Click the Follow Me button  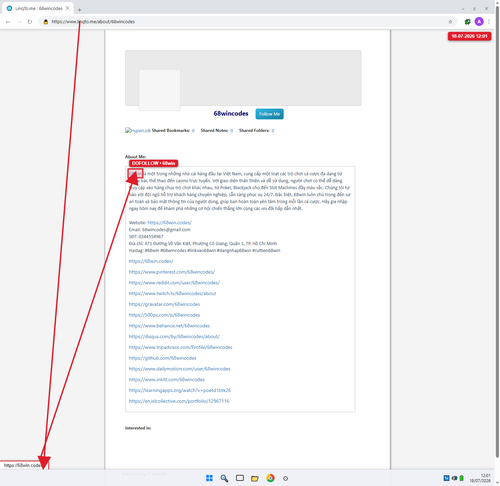(x=269, y=114)
